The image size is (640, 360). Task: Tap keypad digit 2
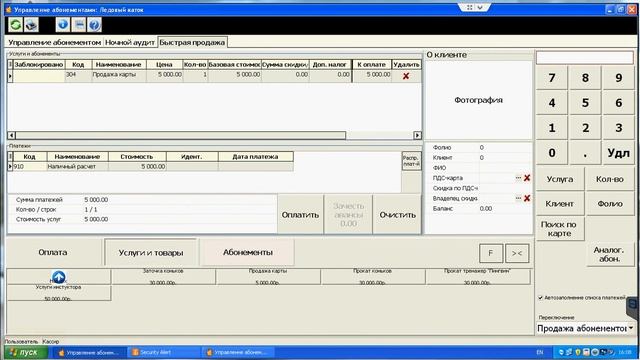(585, 128)
